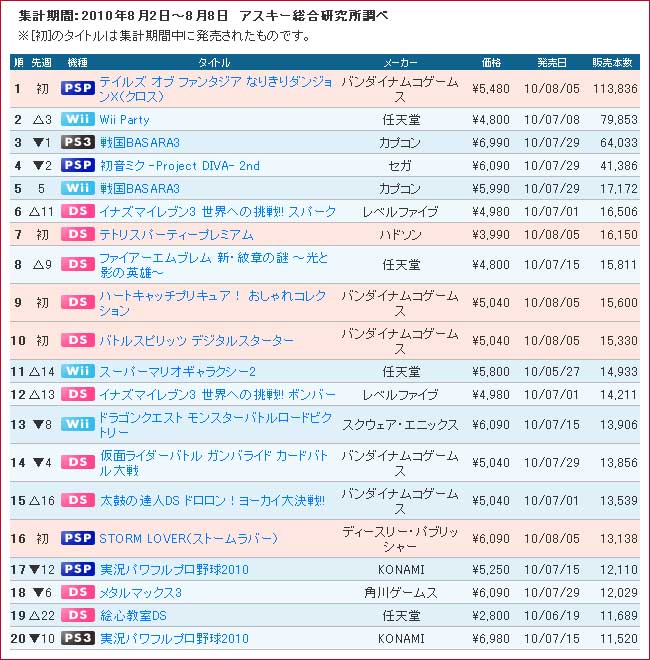
Task: Open イナズマイレブン3 世界への挑戦!! スパーク link
Action: coord(218,211)
